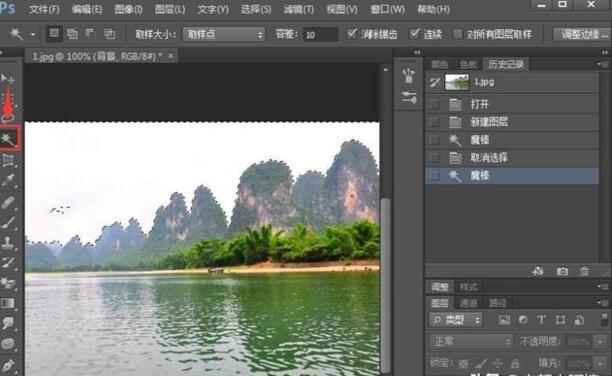Select the Move tool
The height and width of the screenshot is (376, 612).
point(8,79)
